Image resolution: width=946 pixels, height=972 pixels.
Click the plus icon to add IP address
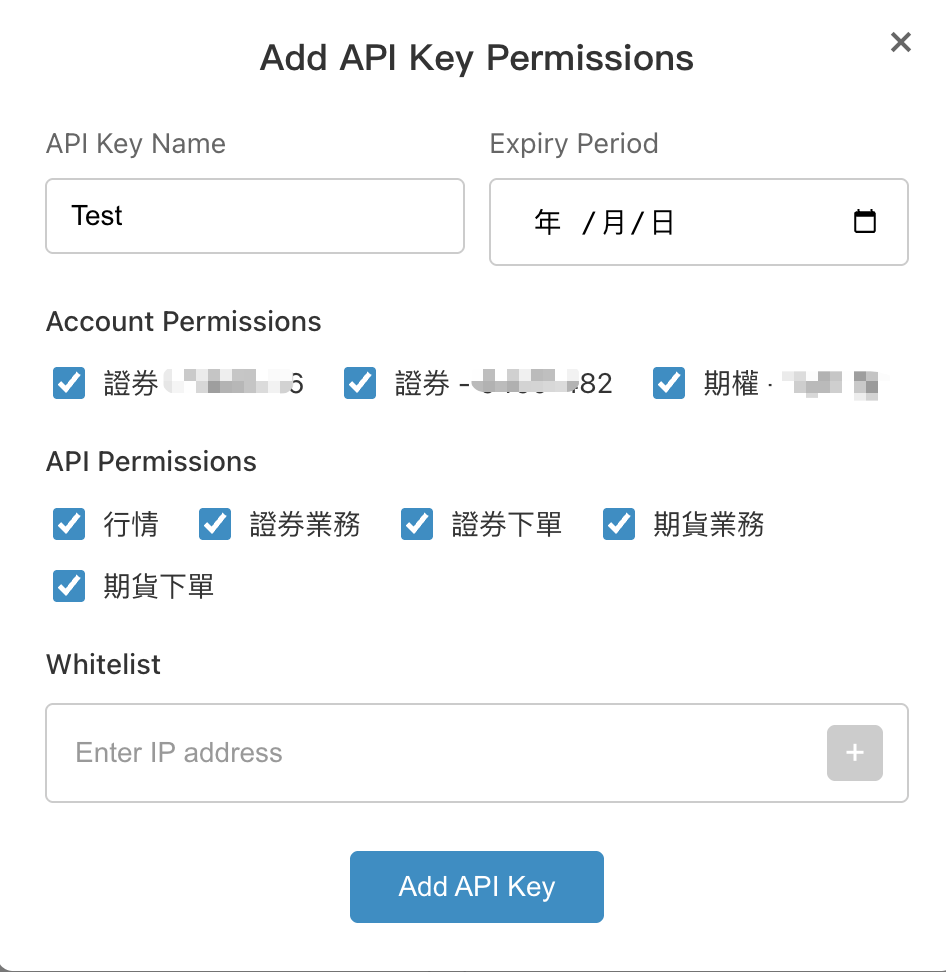tap(854, 753)
